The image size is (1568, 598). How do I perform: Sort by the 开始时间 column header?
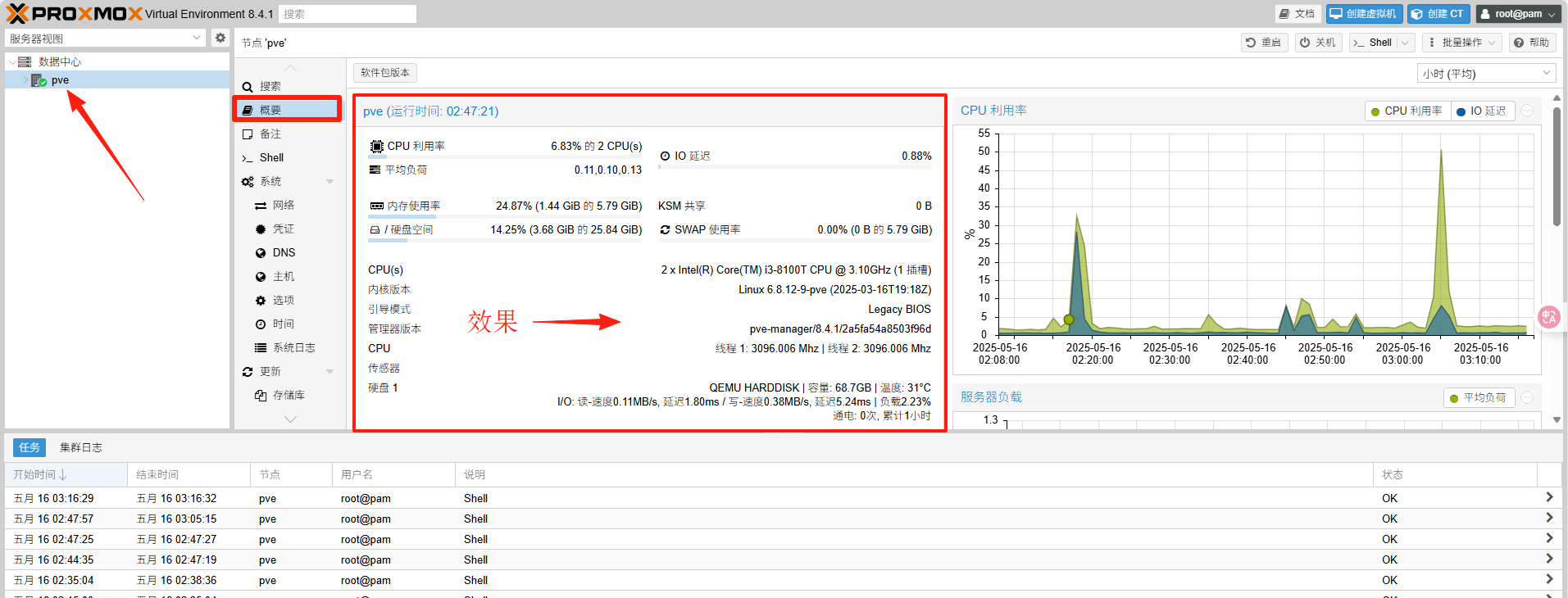(66, 474)
